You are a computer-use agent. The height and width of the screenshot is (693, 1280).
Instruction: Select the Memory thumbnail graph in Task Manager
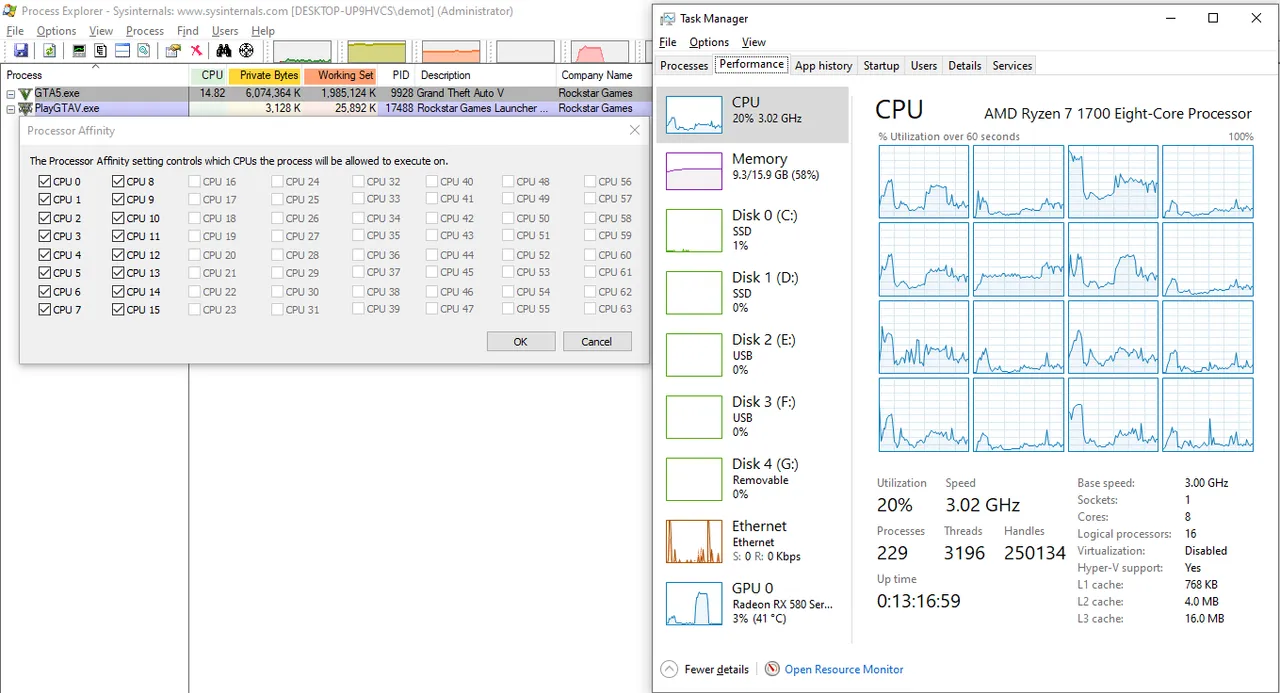click(x=694, y=171)
